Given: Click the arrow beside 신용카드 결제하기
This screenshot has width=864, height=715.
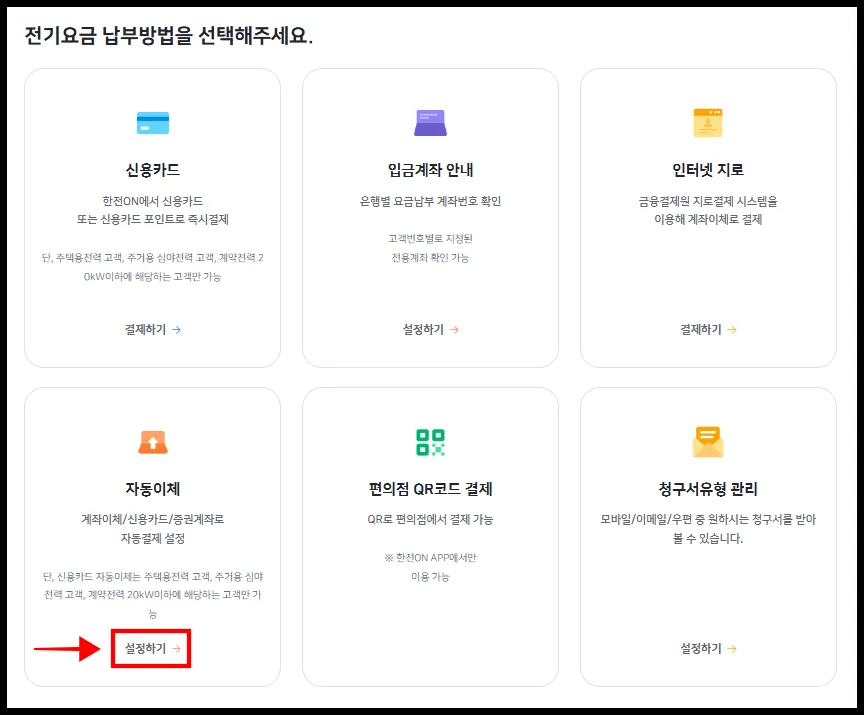Looking at the screenshot, I should (x=176, y=329).
